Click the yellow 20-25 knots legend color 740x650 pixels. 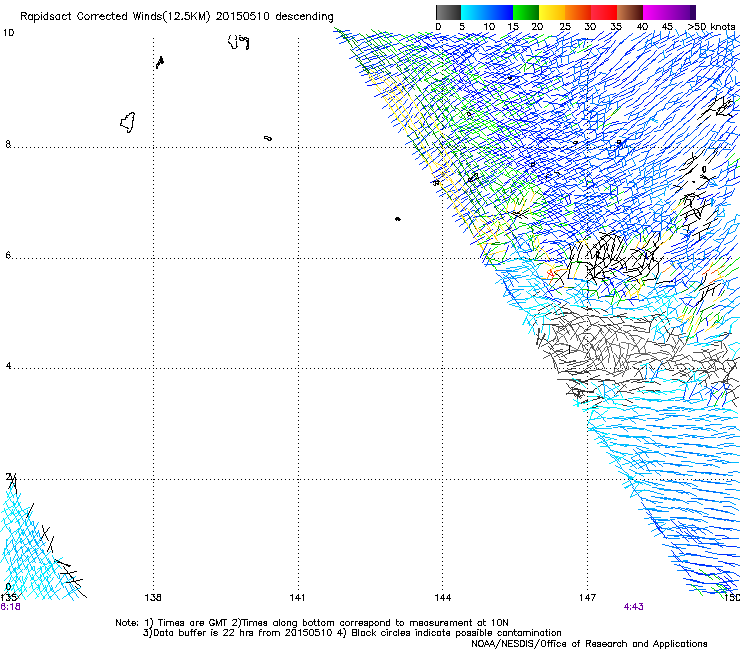[x=552, y=12]
